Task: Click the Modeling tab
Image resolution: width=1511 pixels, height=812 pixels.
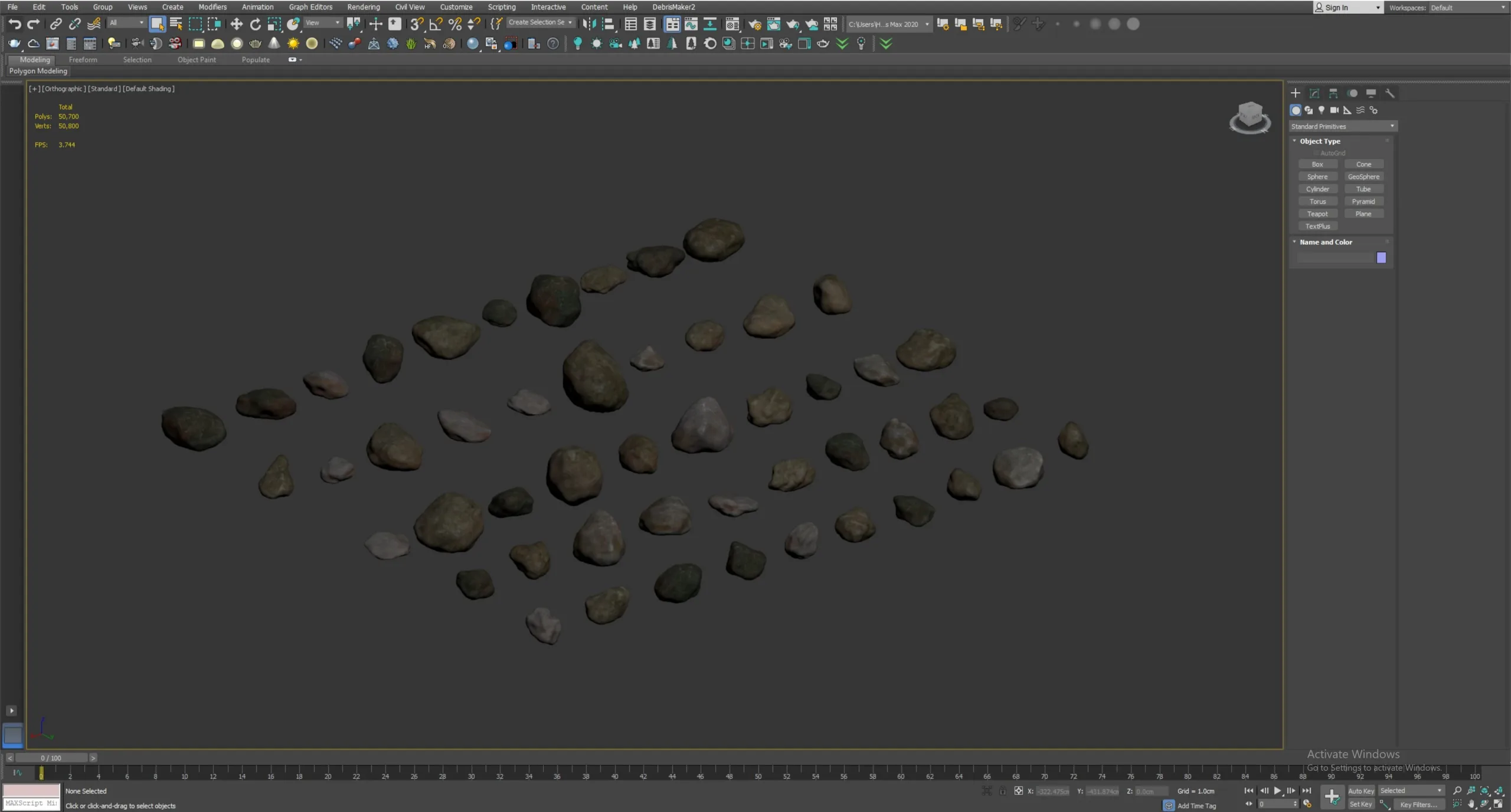Action: (x=34, y=59)
